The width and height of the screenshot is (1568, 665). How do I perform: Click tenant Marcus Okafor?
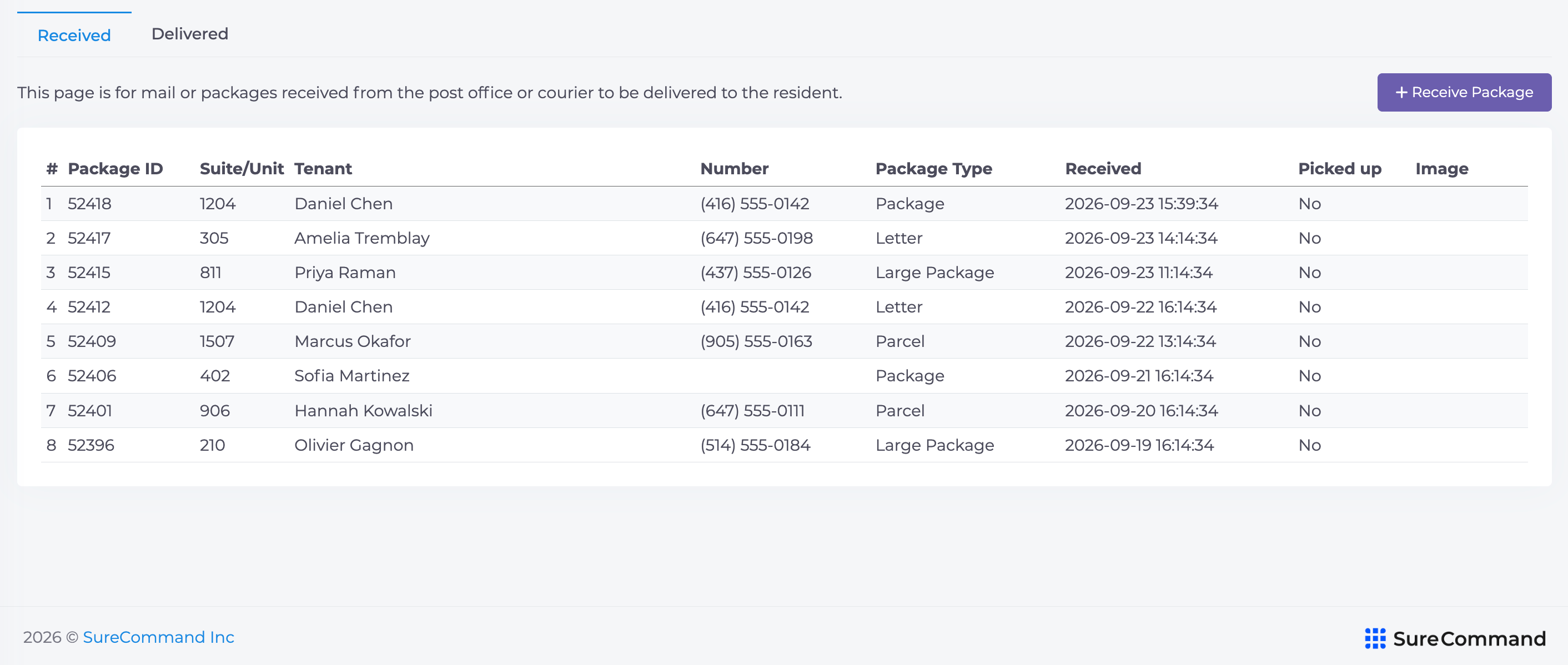[353, 341]
